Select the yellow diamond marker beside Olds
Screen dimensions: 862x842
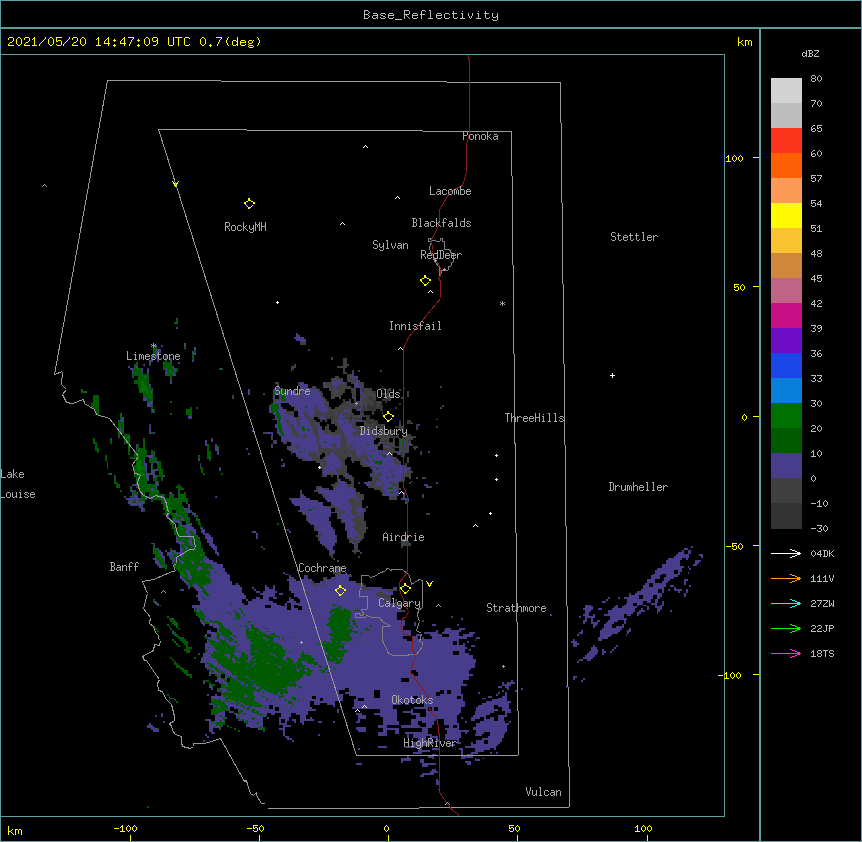(x=389, y=417)
